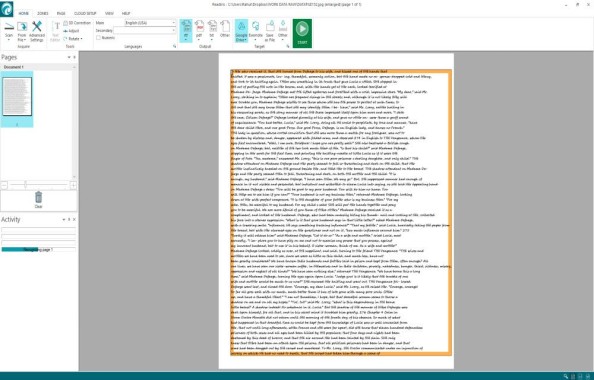Click the thumbnail zoom slider handle
The height and width of the screenshot is (380, 594).
click(x=26, y=185)
